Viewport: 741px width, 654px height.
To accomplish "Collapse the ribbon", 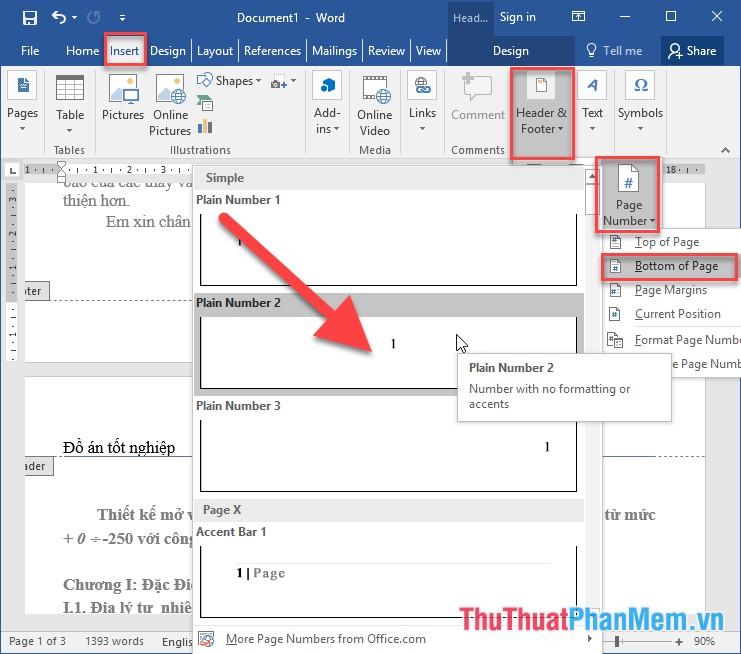I will [725, 150].
